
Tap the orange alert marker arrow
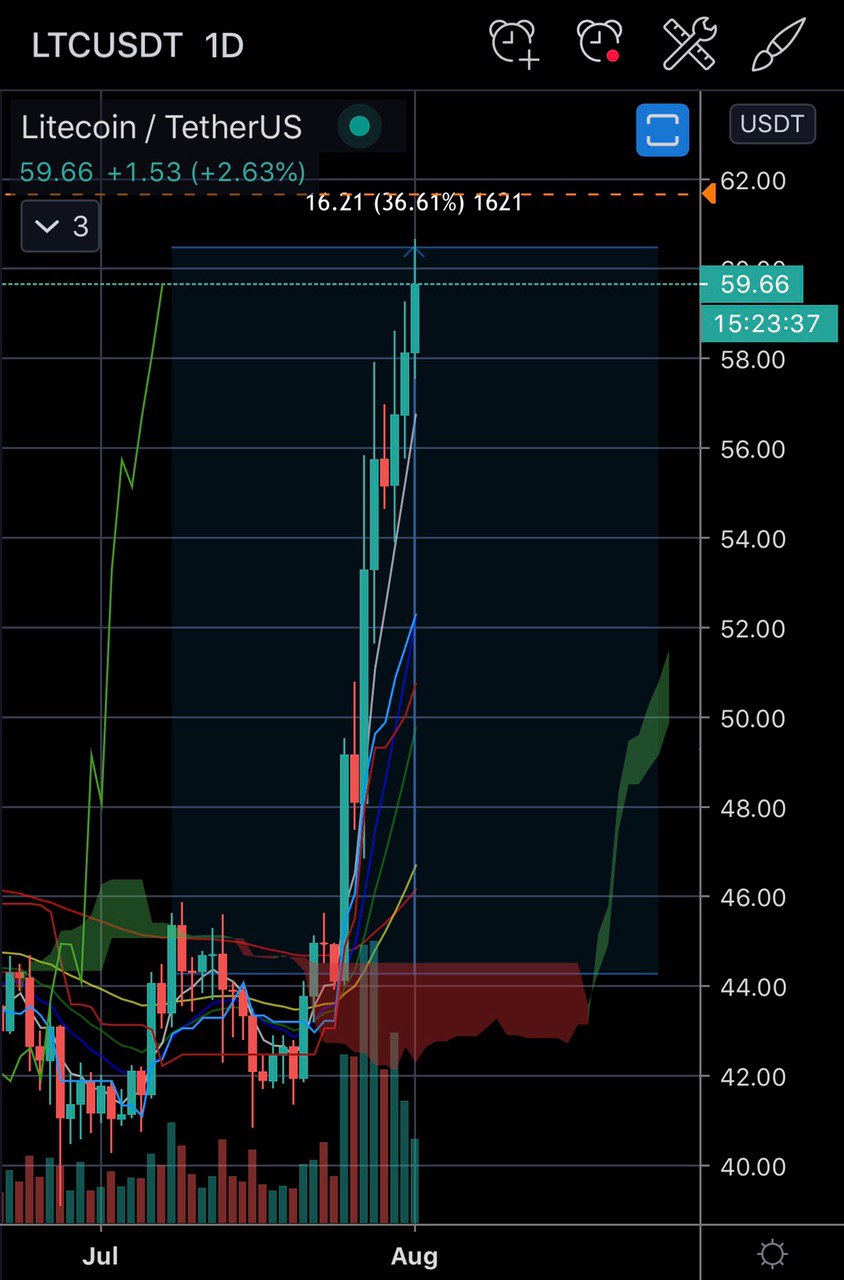coord(709,193)
